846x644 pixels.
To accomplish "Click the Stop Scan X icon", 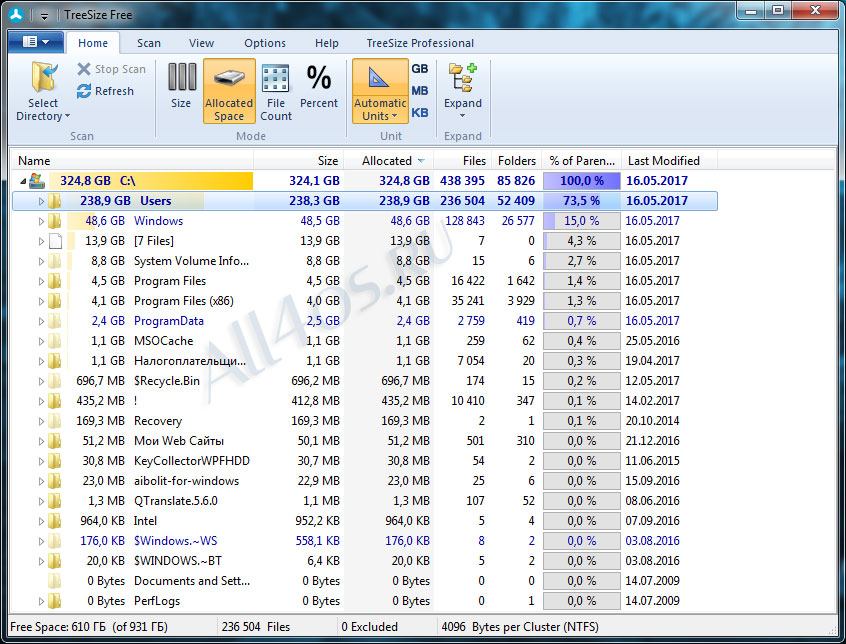I will [x=84, y=69].
